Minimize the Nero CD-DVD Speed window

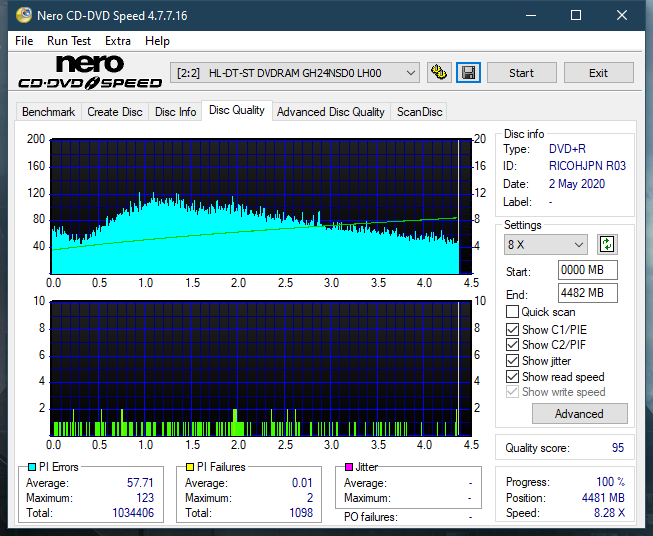(531, 15)
